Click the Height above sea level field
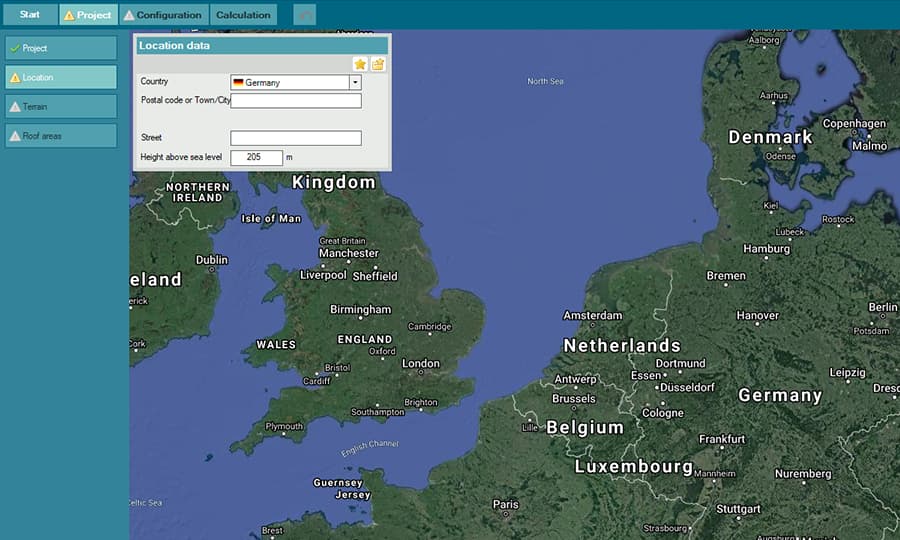 [x=256, y=157]
